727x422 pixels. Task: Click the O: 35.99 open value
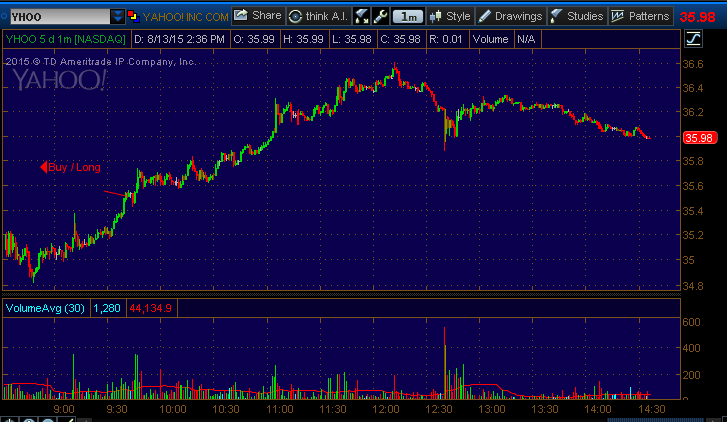point(254,39)
